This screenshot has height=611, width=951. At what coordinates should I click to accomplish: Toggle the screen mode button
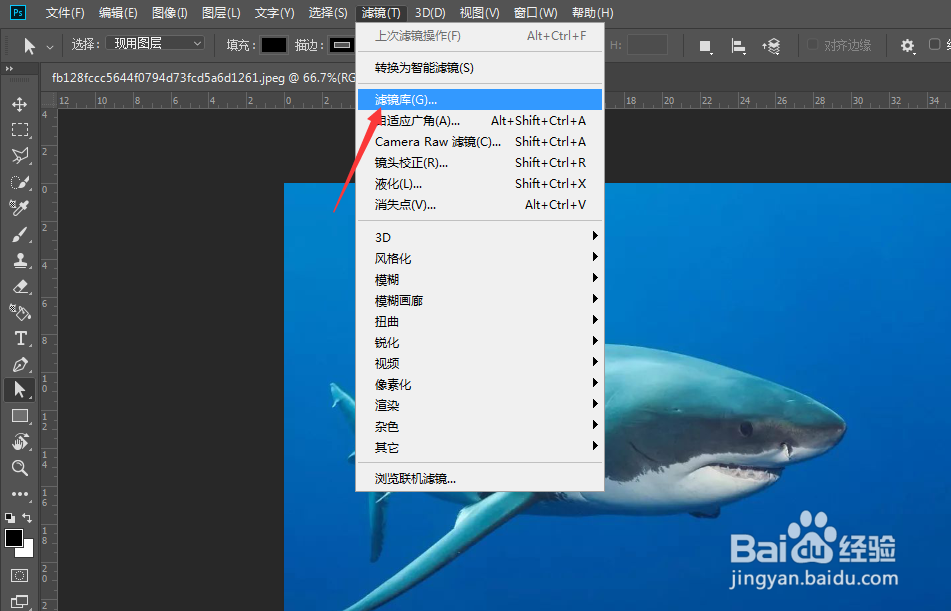[19, 601]
